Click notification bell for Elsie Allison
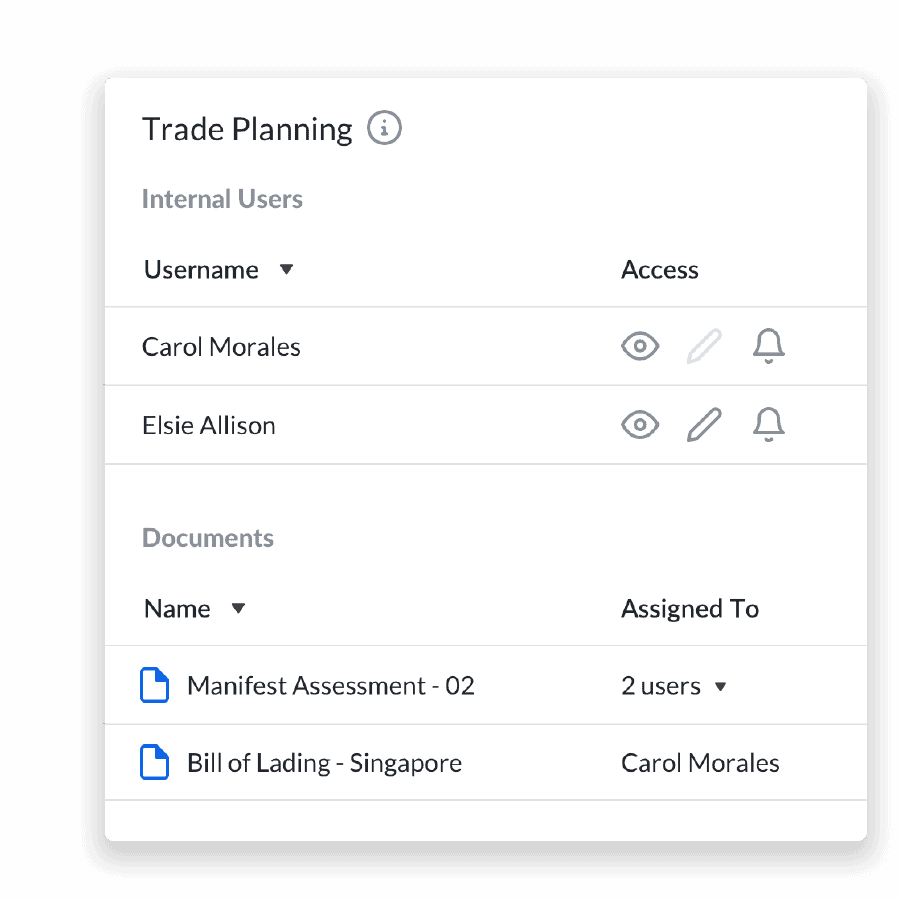 coord(768,425)
